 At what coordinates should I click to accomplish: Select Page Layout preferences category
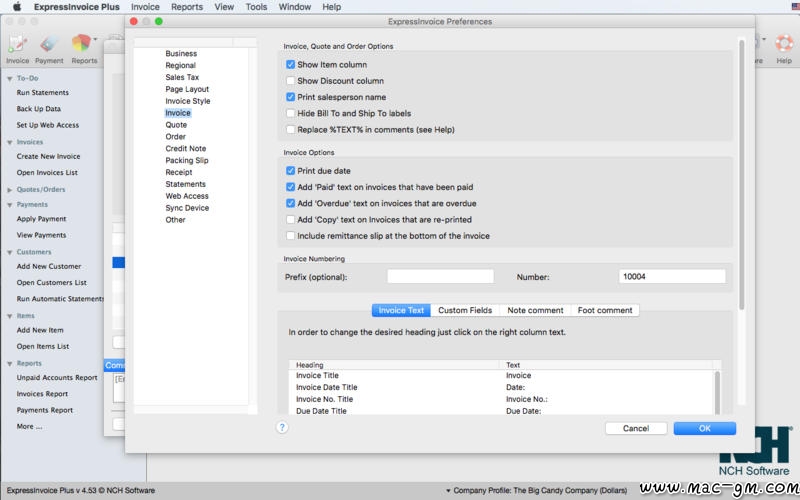pos(187,89)
